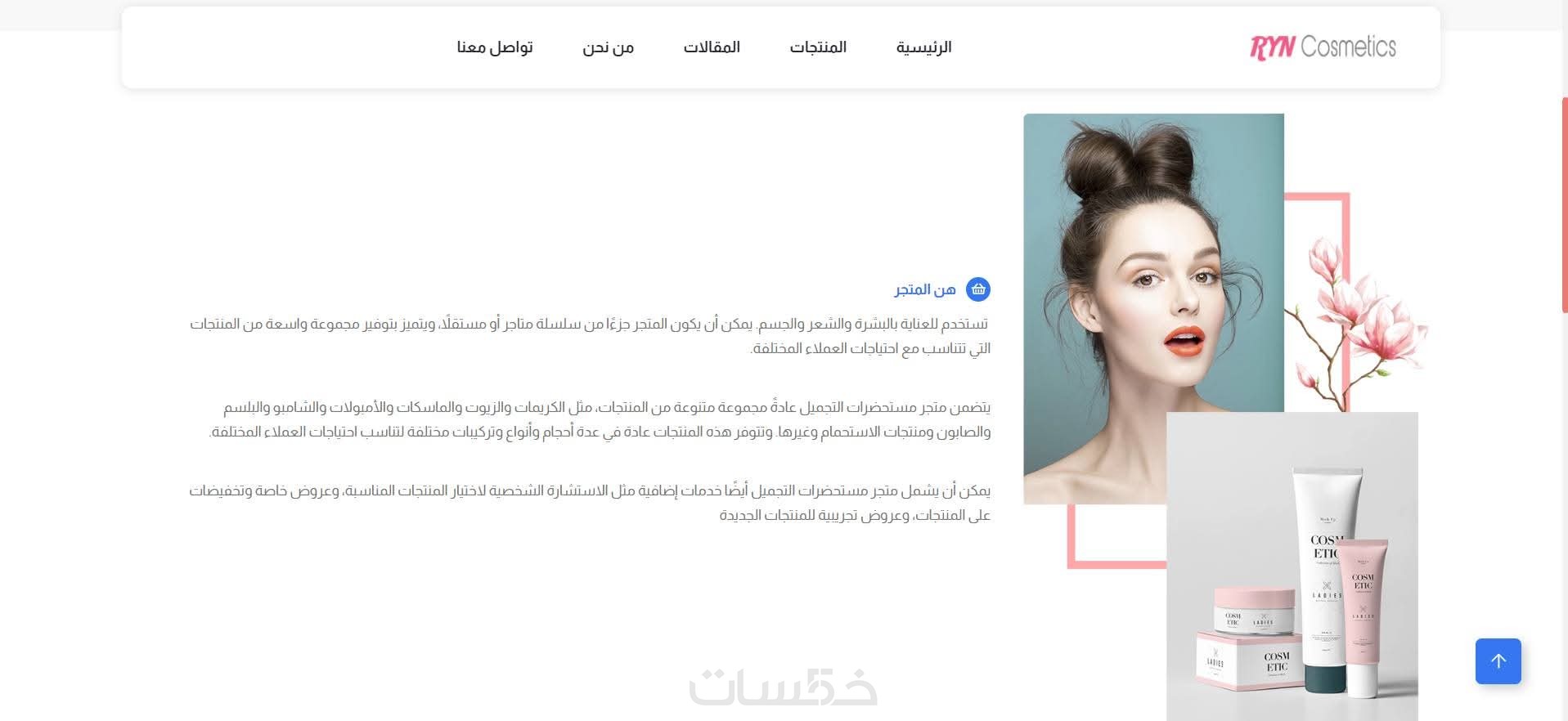
Task: Click the woman model portrait image
Action: (1153, 308)
